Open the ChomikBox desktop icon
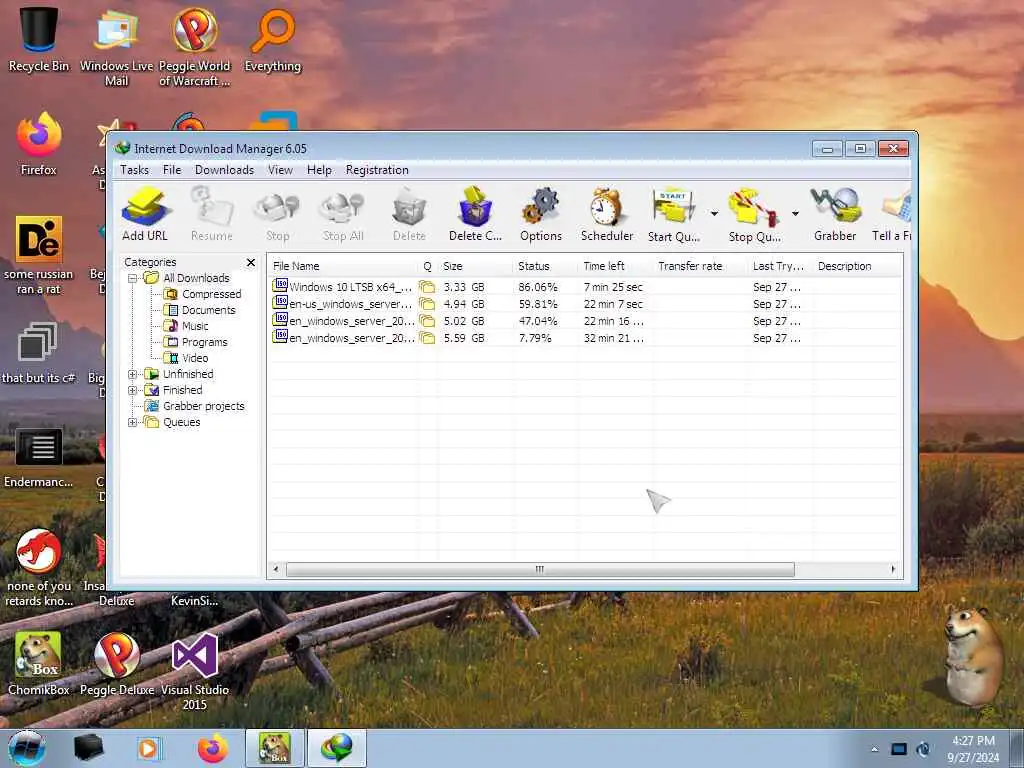1024x768 pixels. click(39, 664)
